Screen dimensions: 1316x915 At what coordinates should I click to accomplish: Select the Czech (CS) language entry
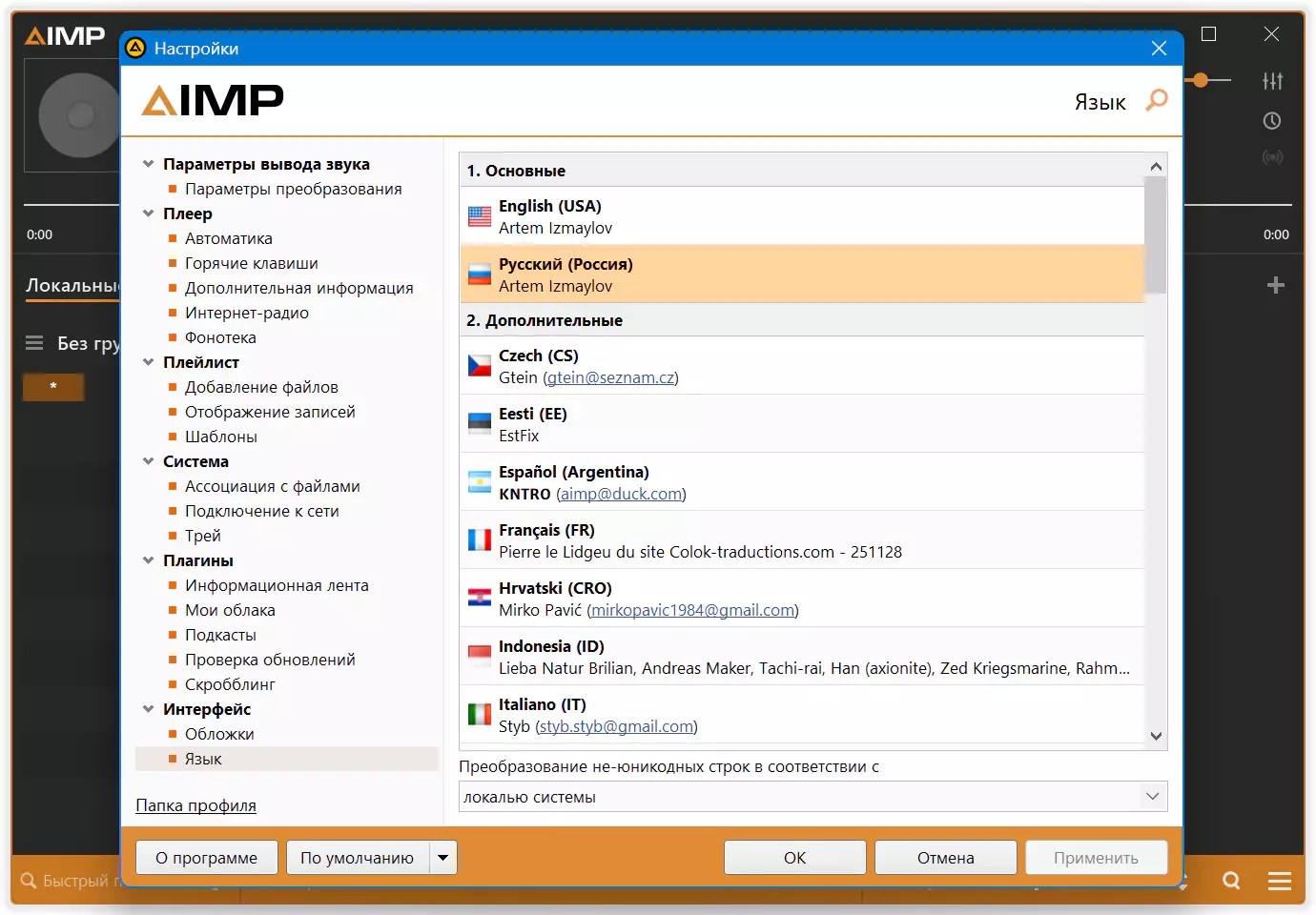(802, 366)
